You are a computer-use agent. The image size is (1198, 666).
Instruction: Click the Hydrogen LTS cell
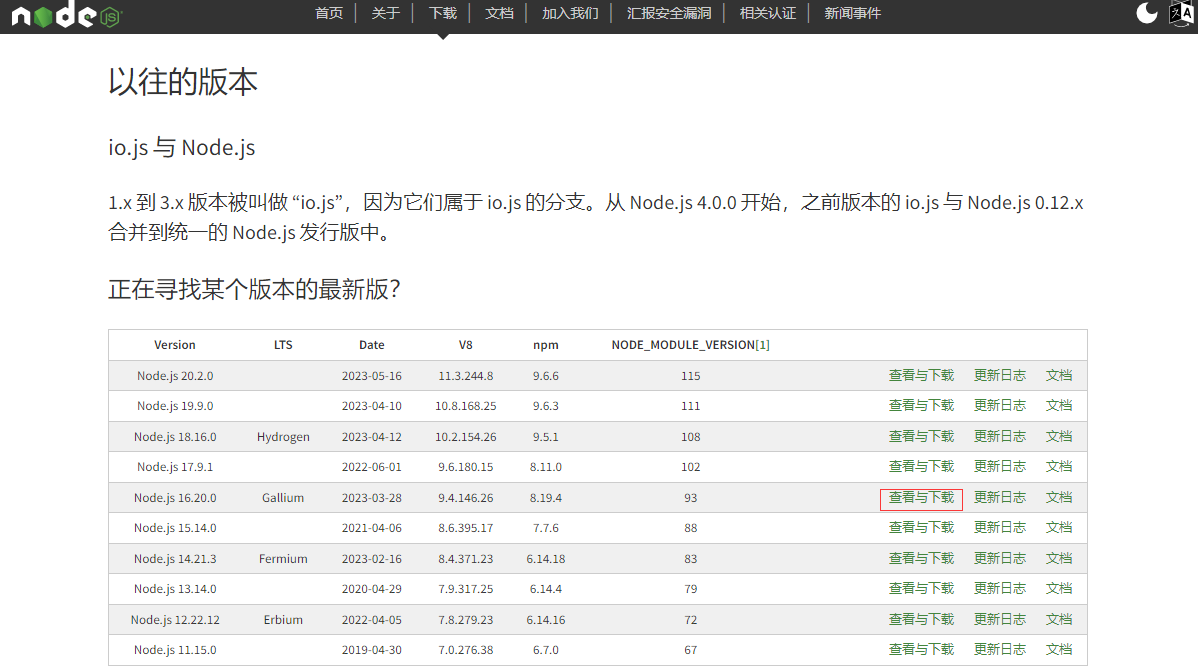point(283,437)
